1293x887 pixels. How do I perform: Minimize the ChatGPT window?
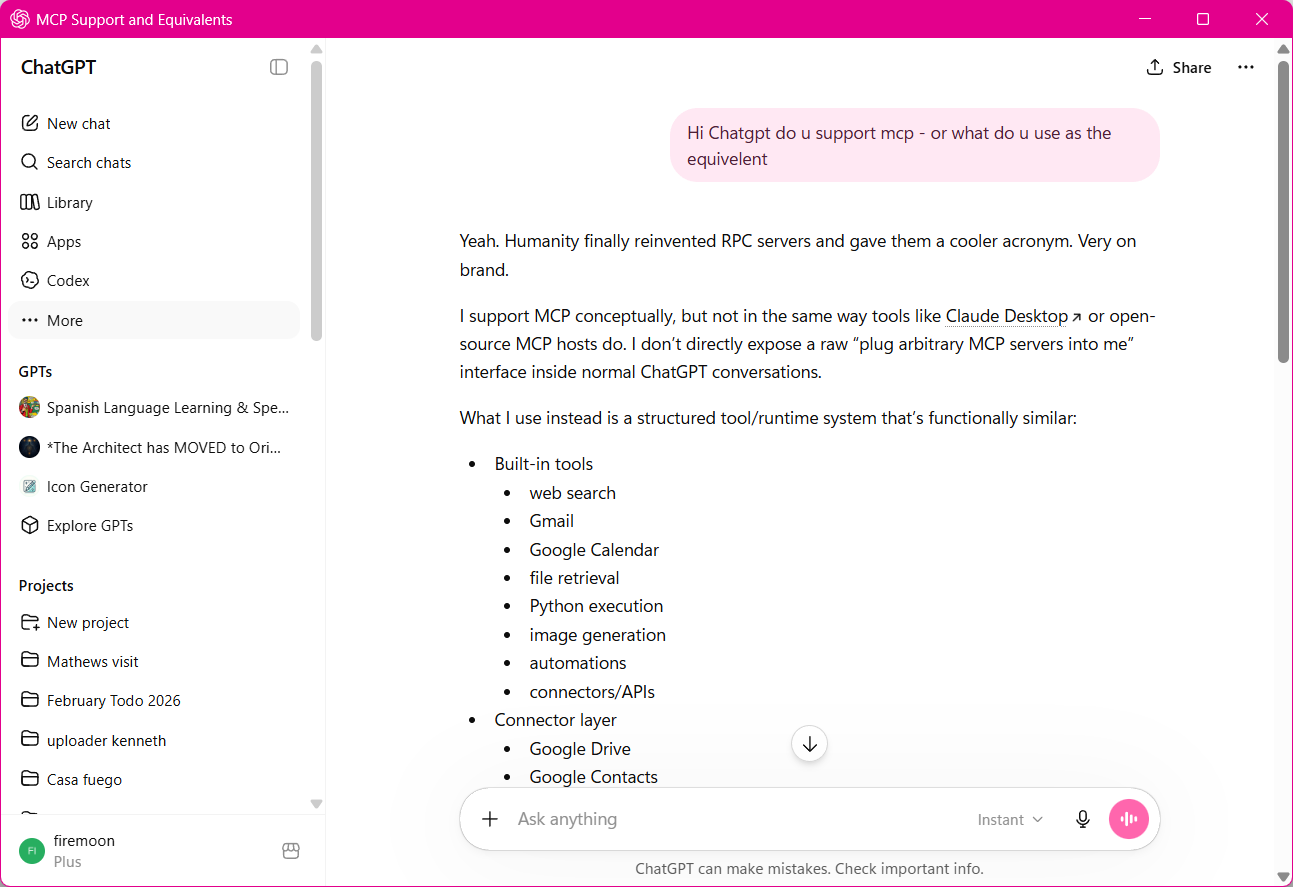click(1144, 19)
